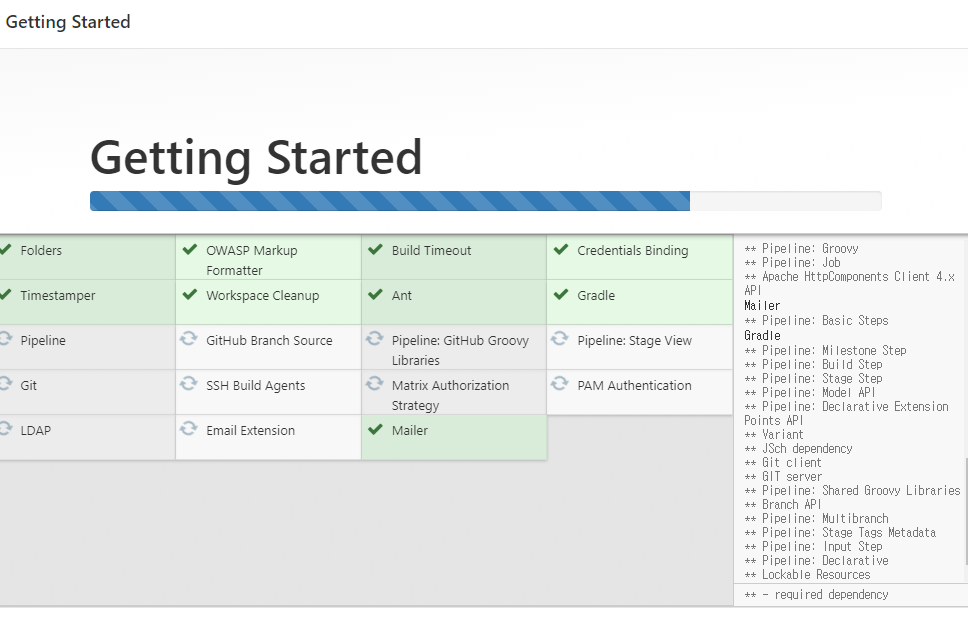Click the checkmark icon beside Timestamper
Viewport: 968px width, 635px height.
[x=6, y=294]
